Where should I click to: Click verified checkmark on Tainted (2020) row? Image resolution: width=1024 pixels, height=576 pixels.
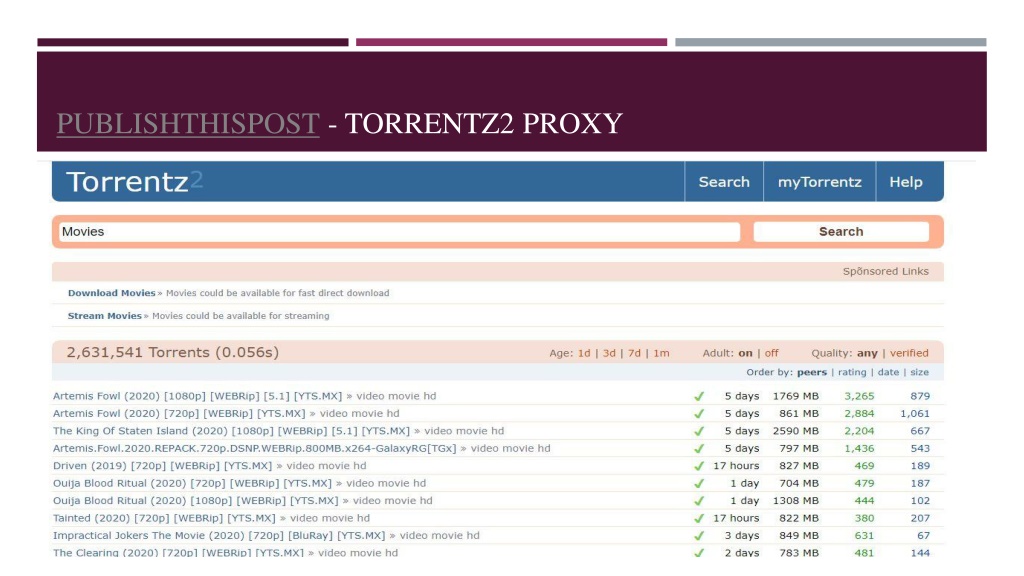point(699,518)
